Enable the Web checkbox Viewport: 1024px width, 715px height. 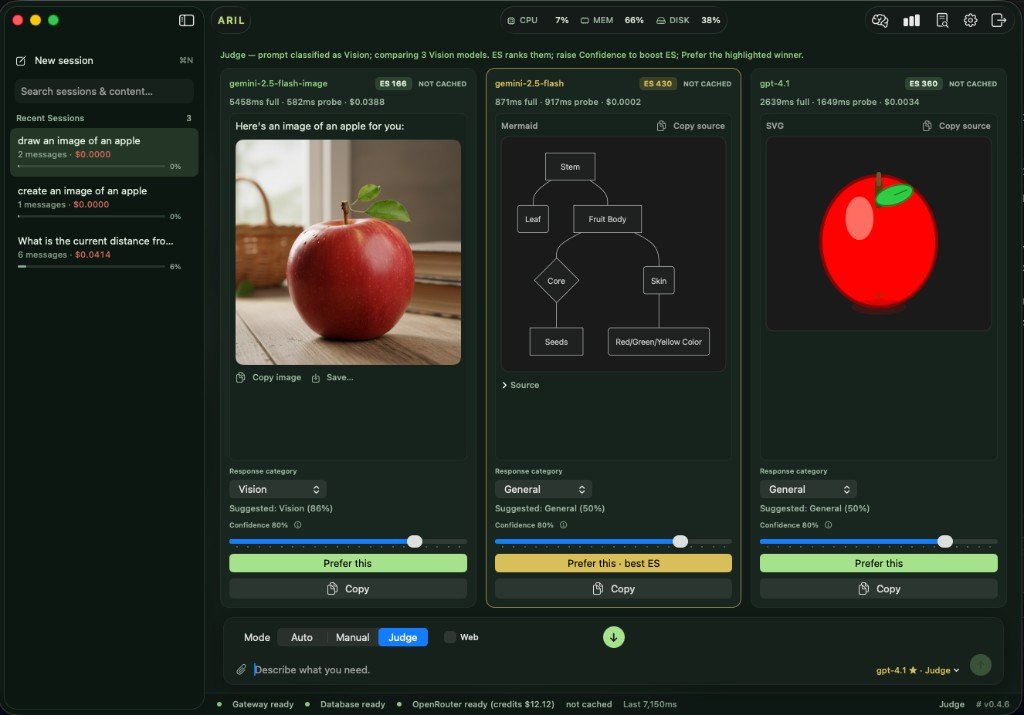pyautogui.click(x=450, y=637)
